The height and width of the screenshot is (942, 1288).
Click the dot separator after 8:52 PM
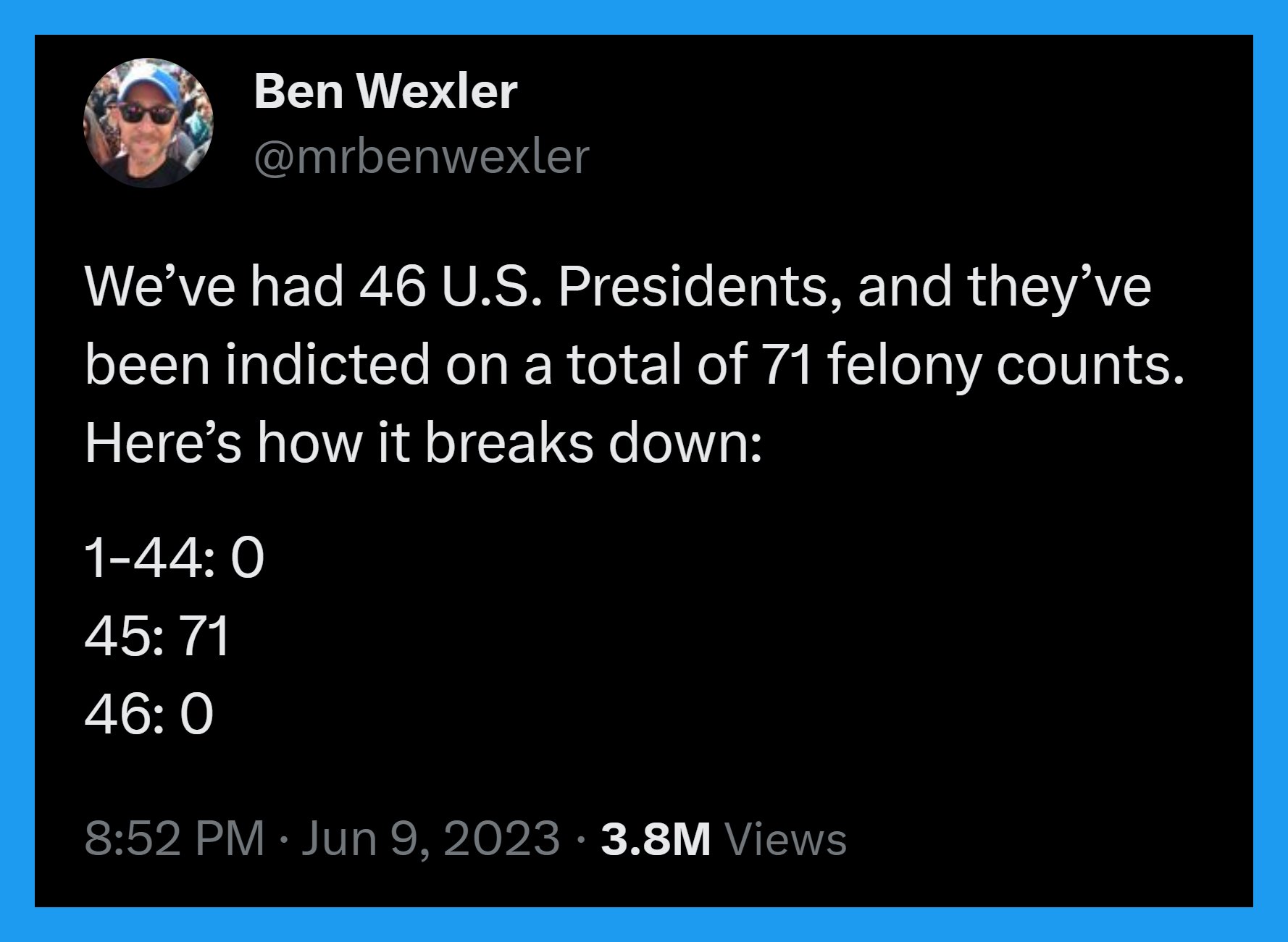283,840
